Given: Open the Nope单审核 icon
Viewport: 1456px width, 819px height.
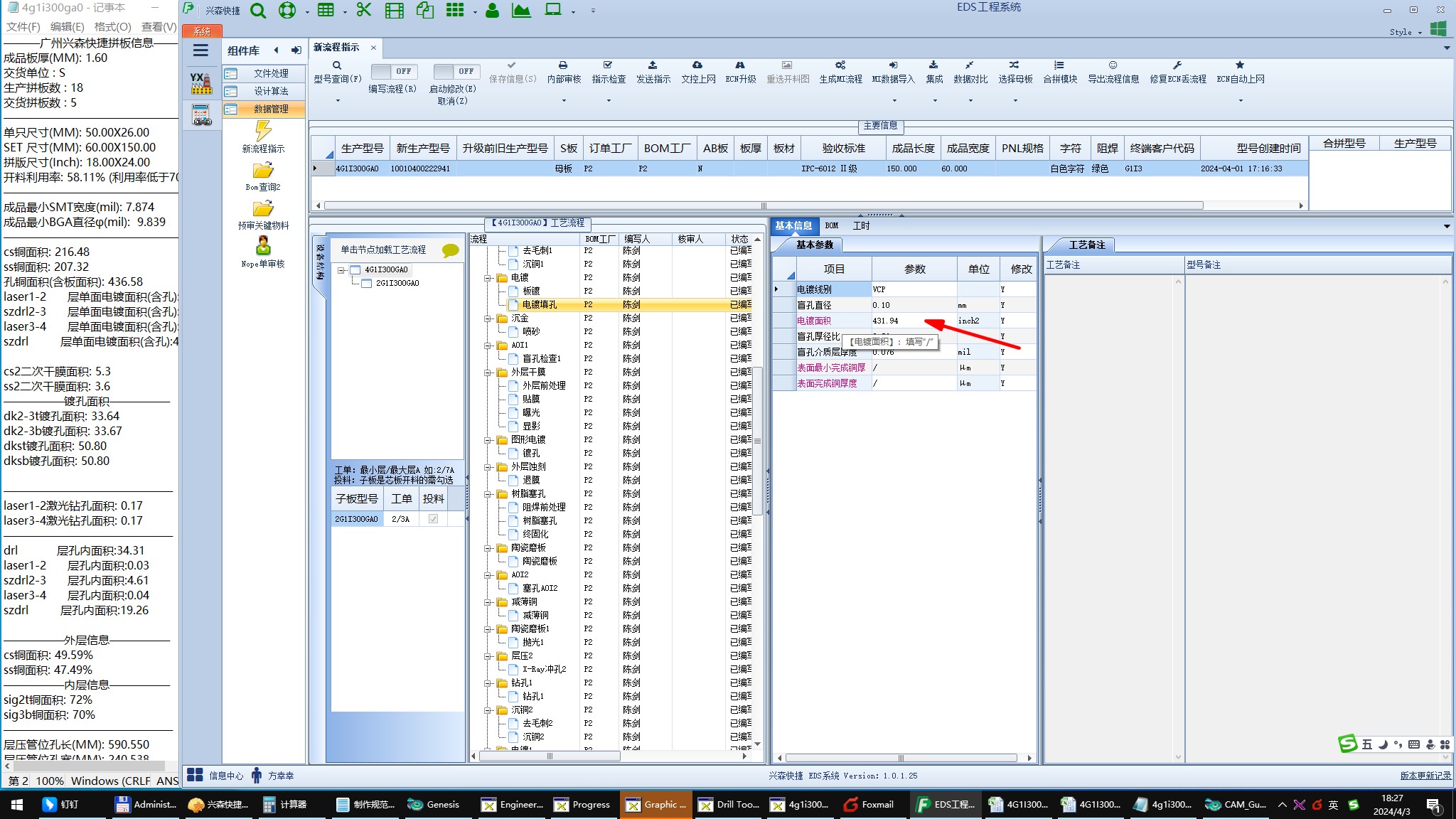Looking at the screenshot, I should (x=263, y=246).
